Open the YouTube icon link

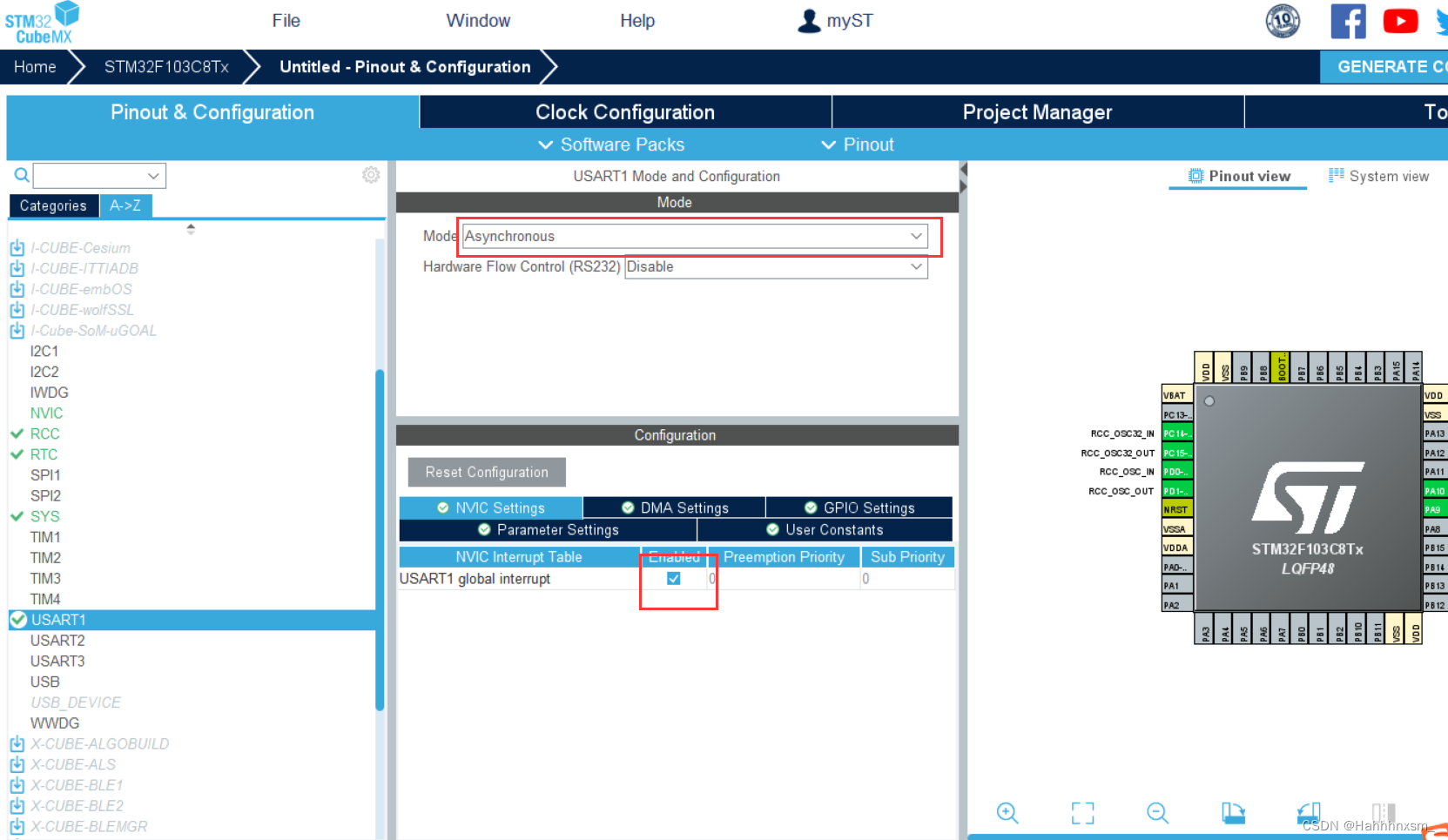coord(1400,21)
